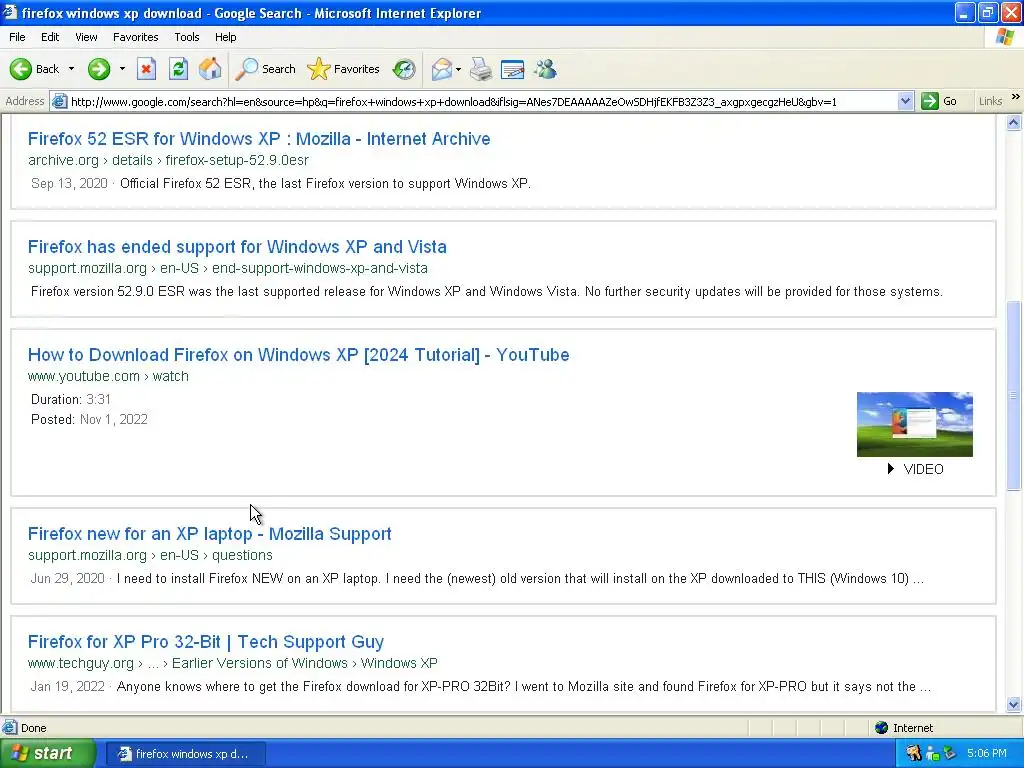Click the Mail envelope icon
Image resolution: width=1024 pixels, height=768 pixels.
pyautogui.click(x=442, y=69)
